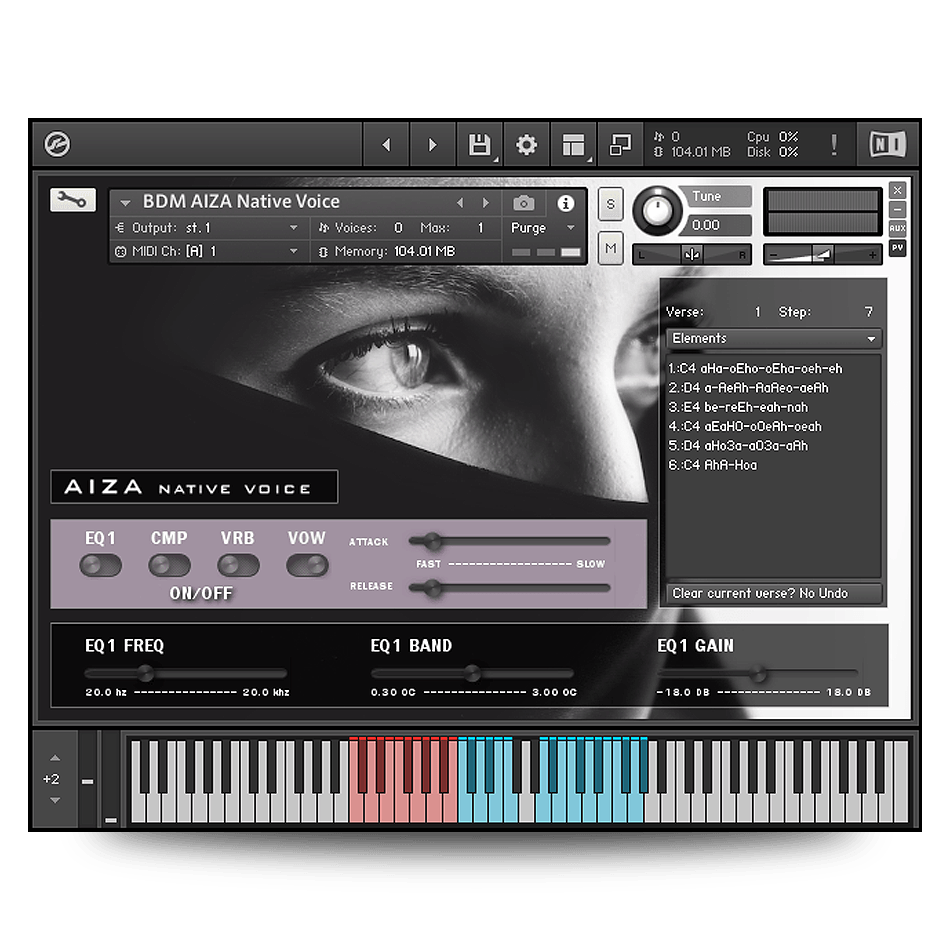The image size is (950, 950).
Task: Close the instrument with the X button
Action: tap(897, 190)
